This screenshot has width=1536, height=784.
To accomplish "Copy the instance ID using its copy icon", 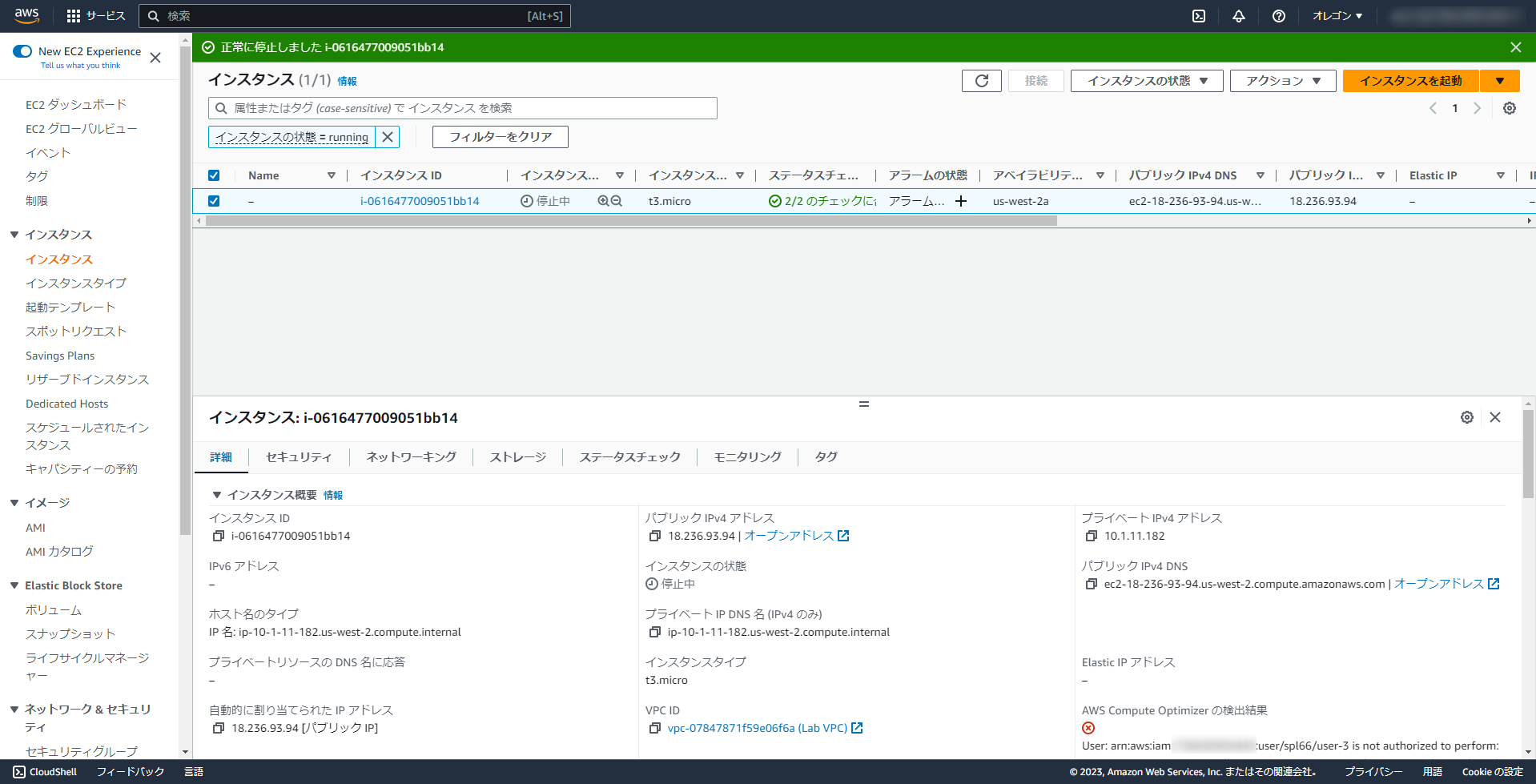I will pyautogui.click(x=217, y=536).
